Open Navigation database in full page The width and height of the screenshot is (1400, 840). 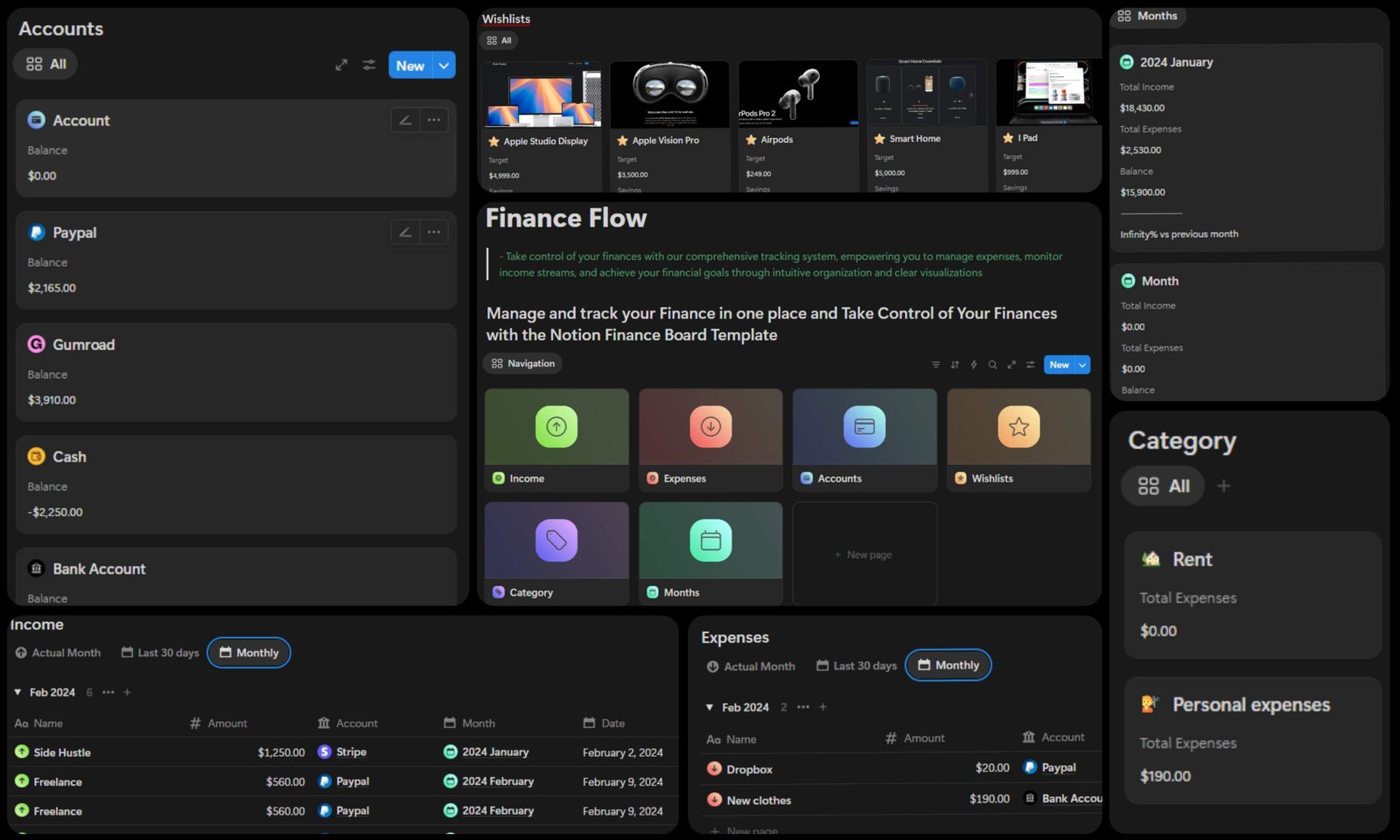click(x=1011, y=365)
